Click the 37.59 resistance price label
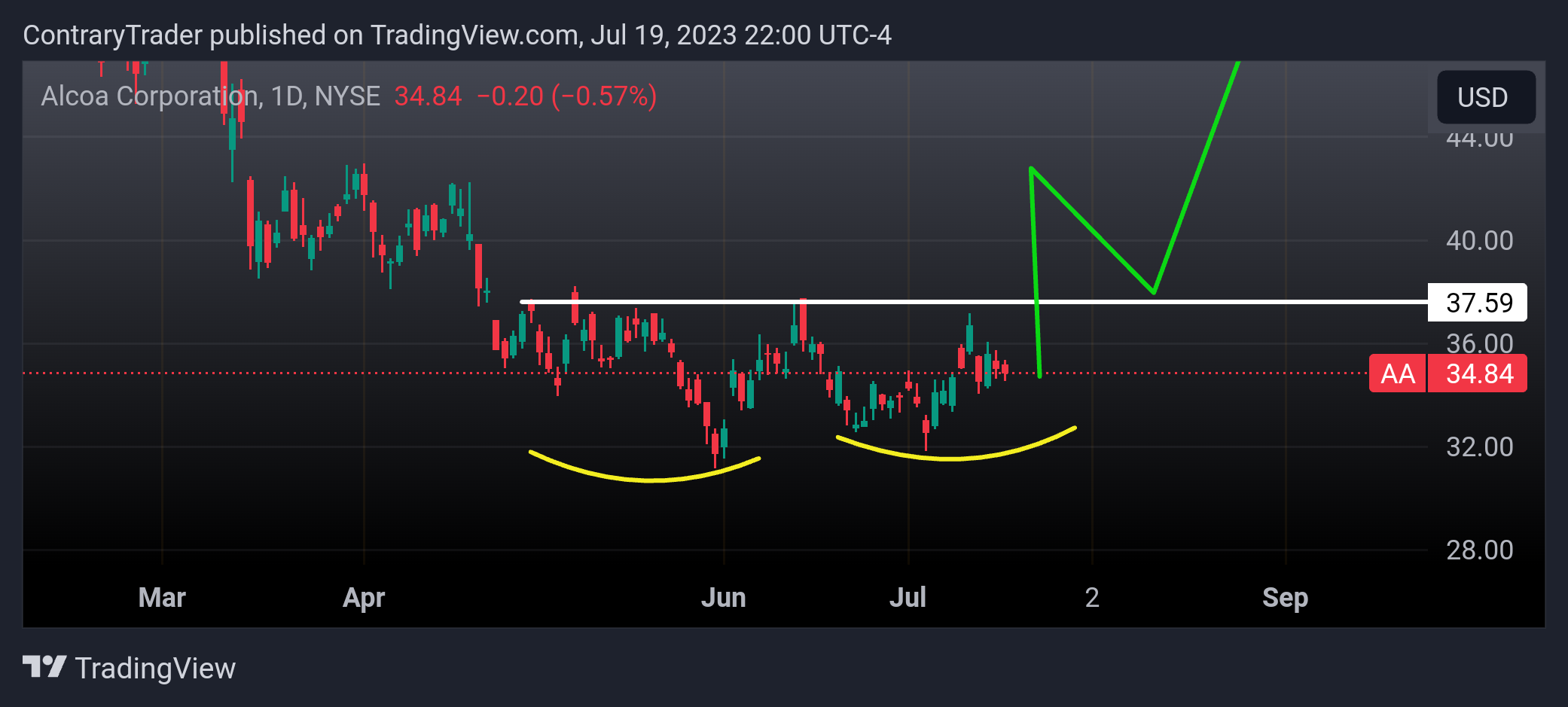 pos(1478,303)
